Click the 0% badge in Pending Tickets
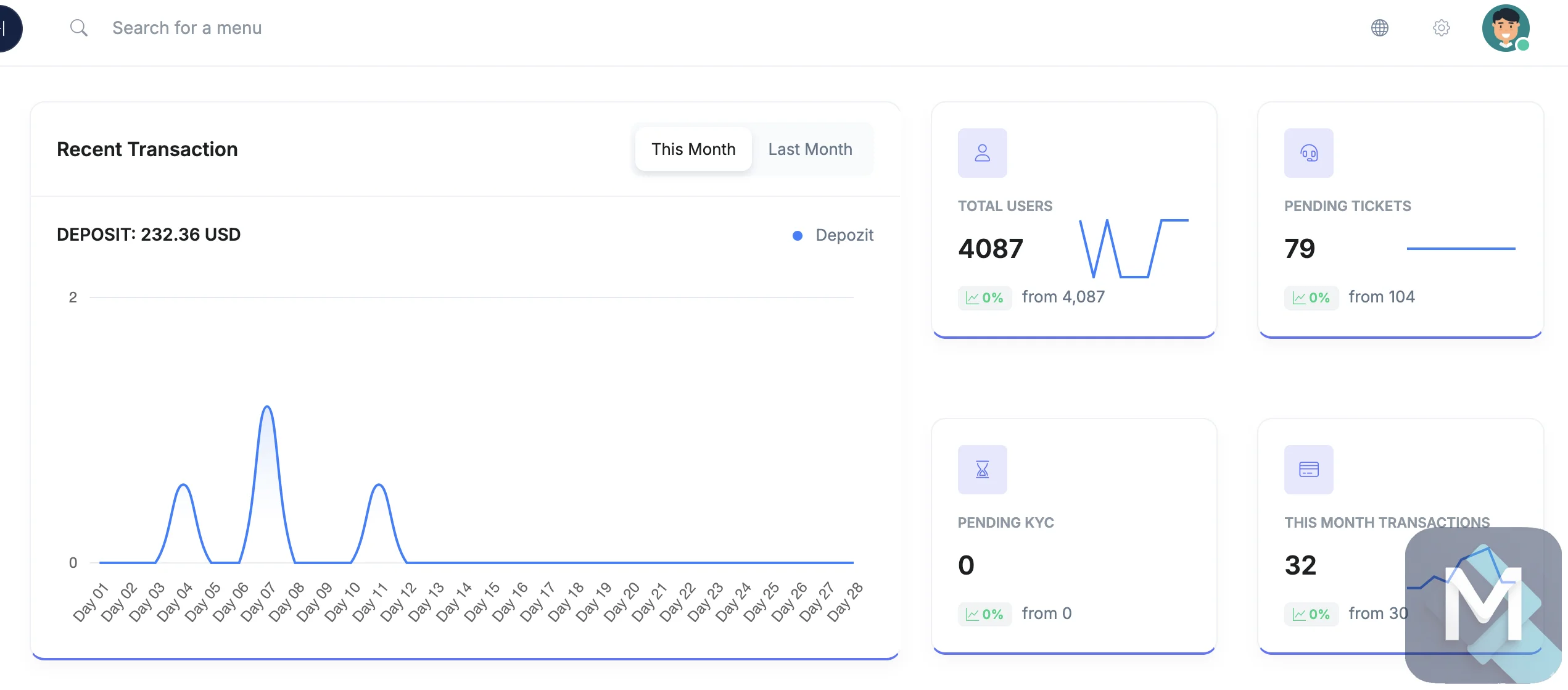This screenshot has height=690, width=1568. [1311, 298]
